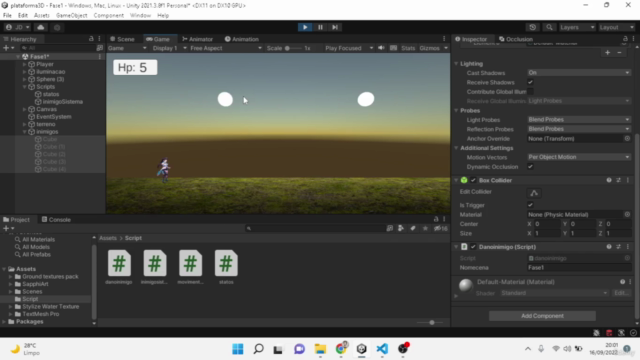Open the Assets menu
The image size is (640, 360).
[x=42, y=15]
